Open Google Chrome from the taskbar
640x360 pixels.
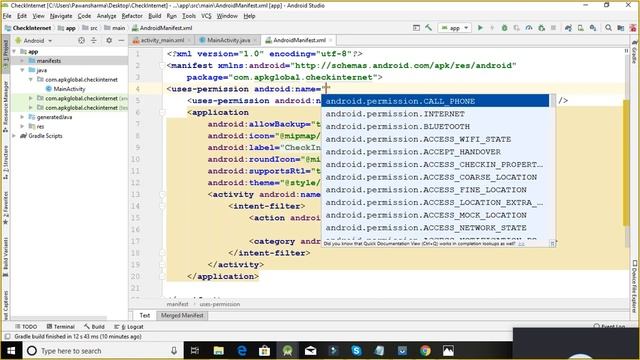(x=425, y=350)
